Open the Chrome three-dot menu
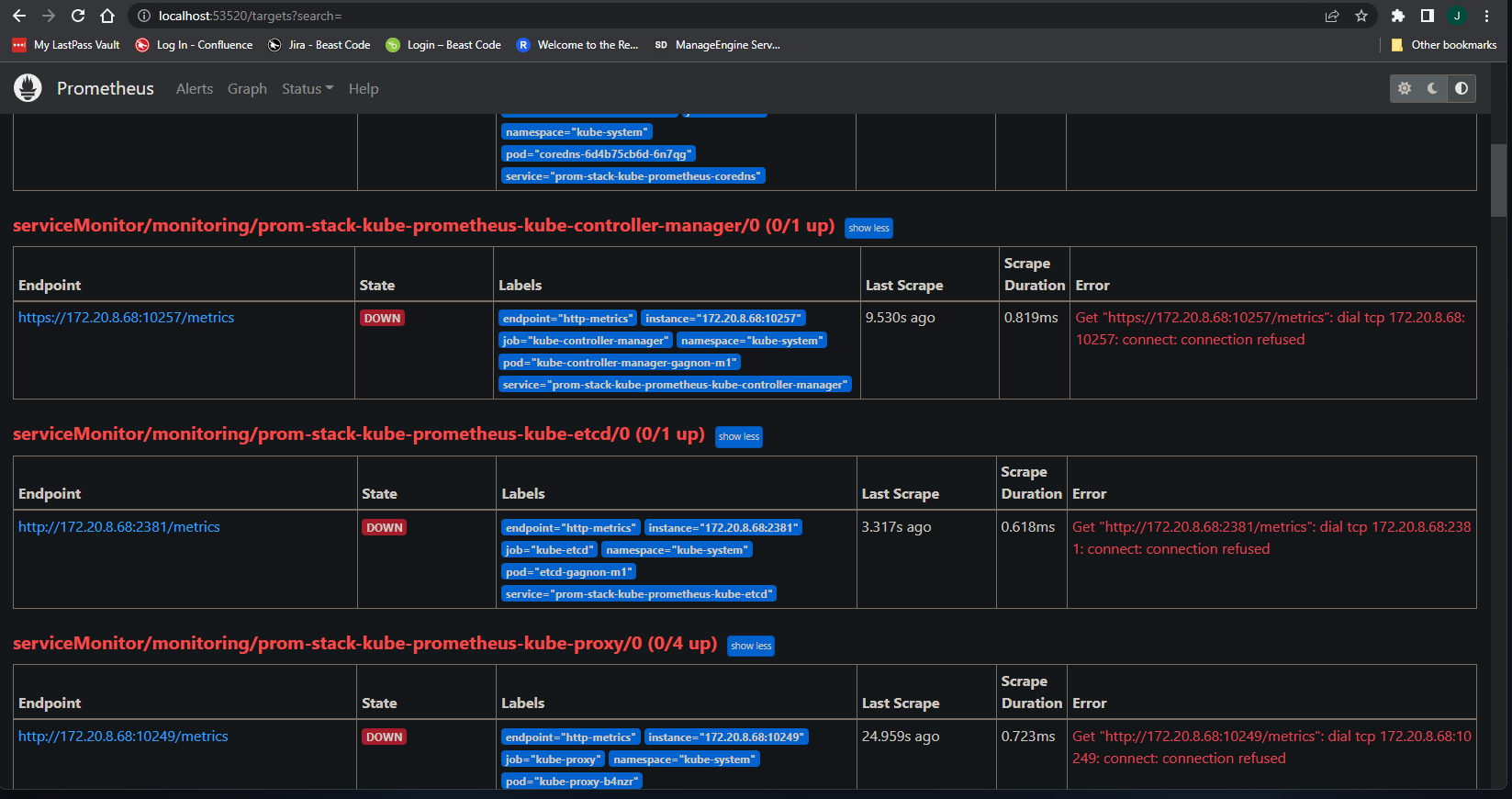1512x799 pixels. click(1486, 16)
